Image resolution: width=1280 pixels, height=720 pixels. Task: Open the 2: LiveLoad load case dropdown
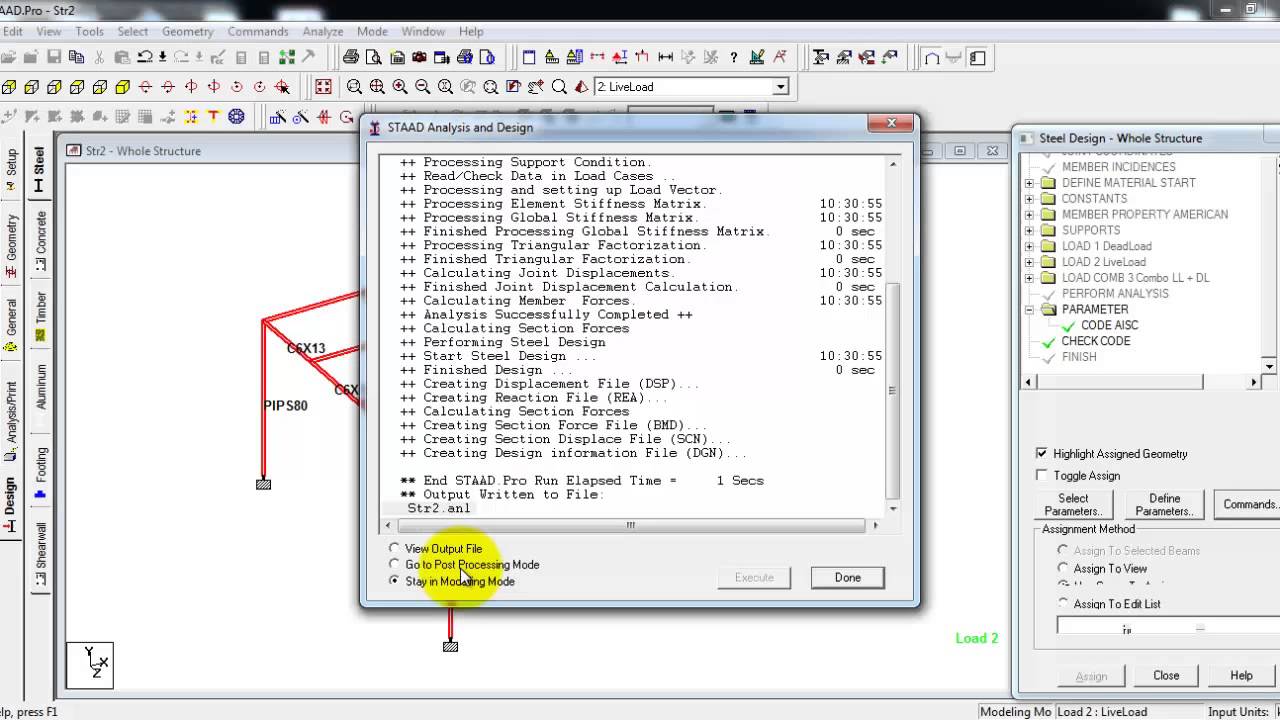point(781,87)
